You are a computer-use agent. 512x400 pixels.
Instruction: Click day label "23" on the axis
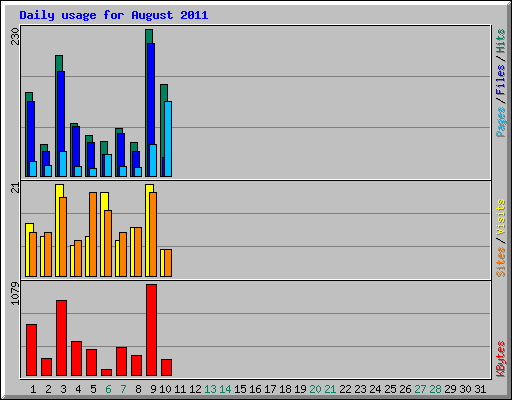(x=360, y=389)
